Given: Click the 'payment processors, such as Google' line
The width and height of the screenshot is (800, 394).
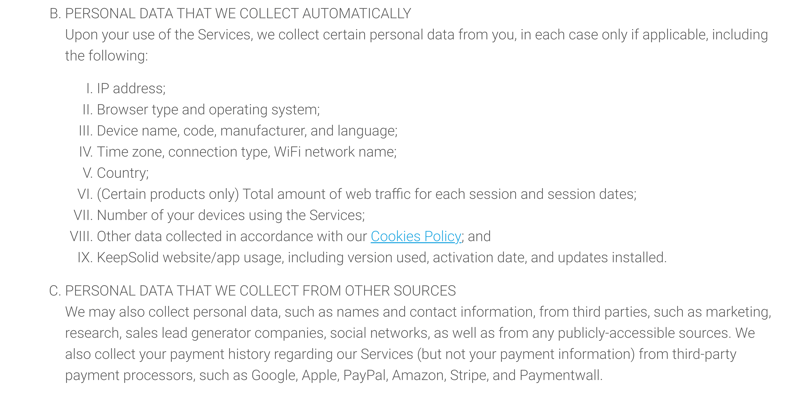Looking at the screenshot, I should (x=334, y=376).
